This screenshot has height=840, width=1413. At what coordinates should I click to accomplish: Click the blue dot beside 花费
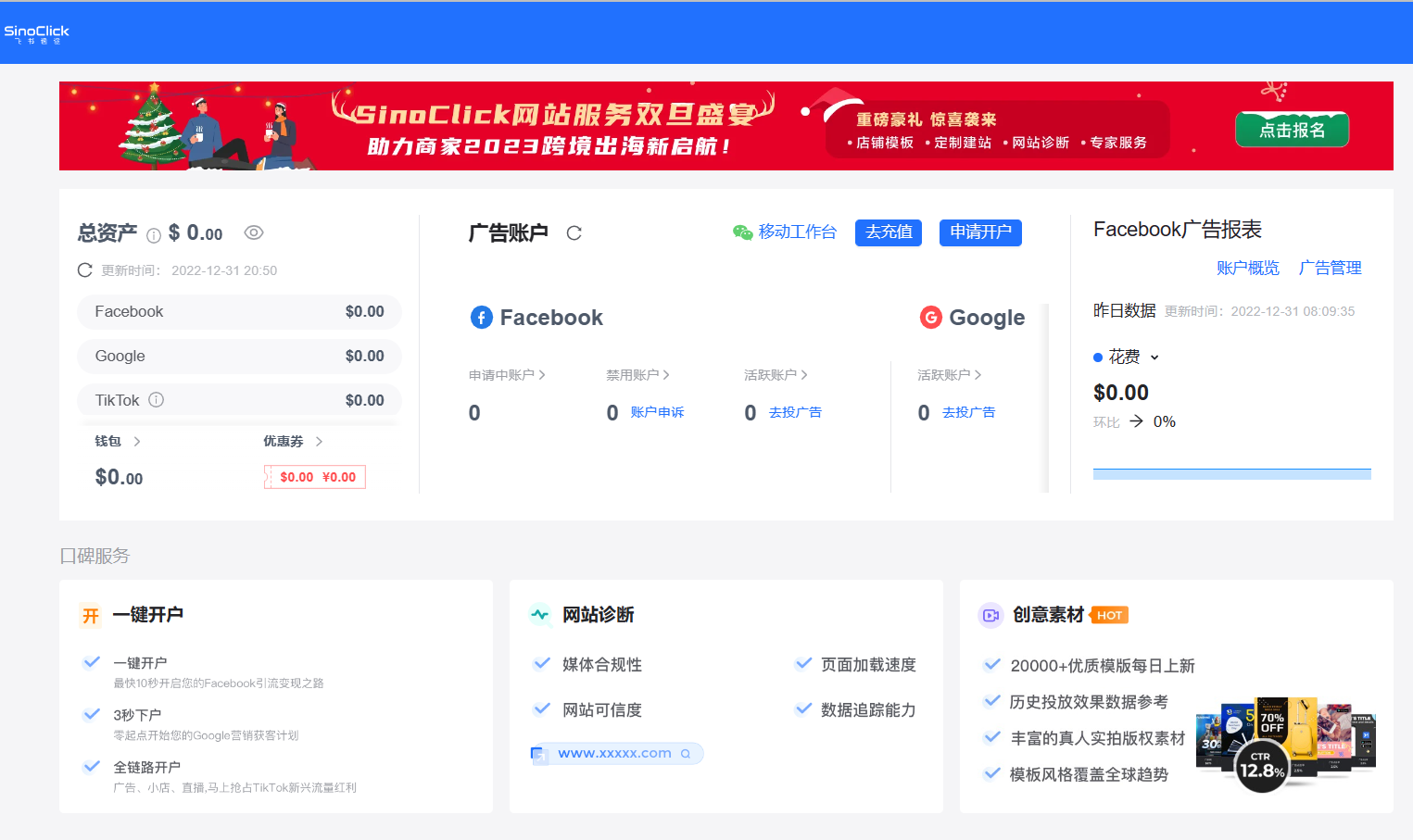coord(1098,357)
